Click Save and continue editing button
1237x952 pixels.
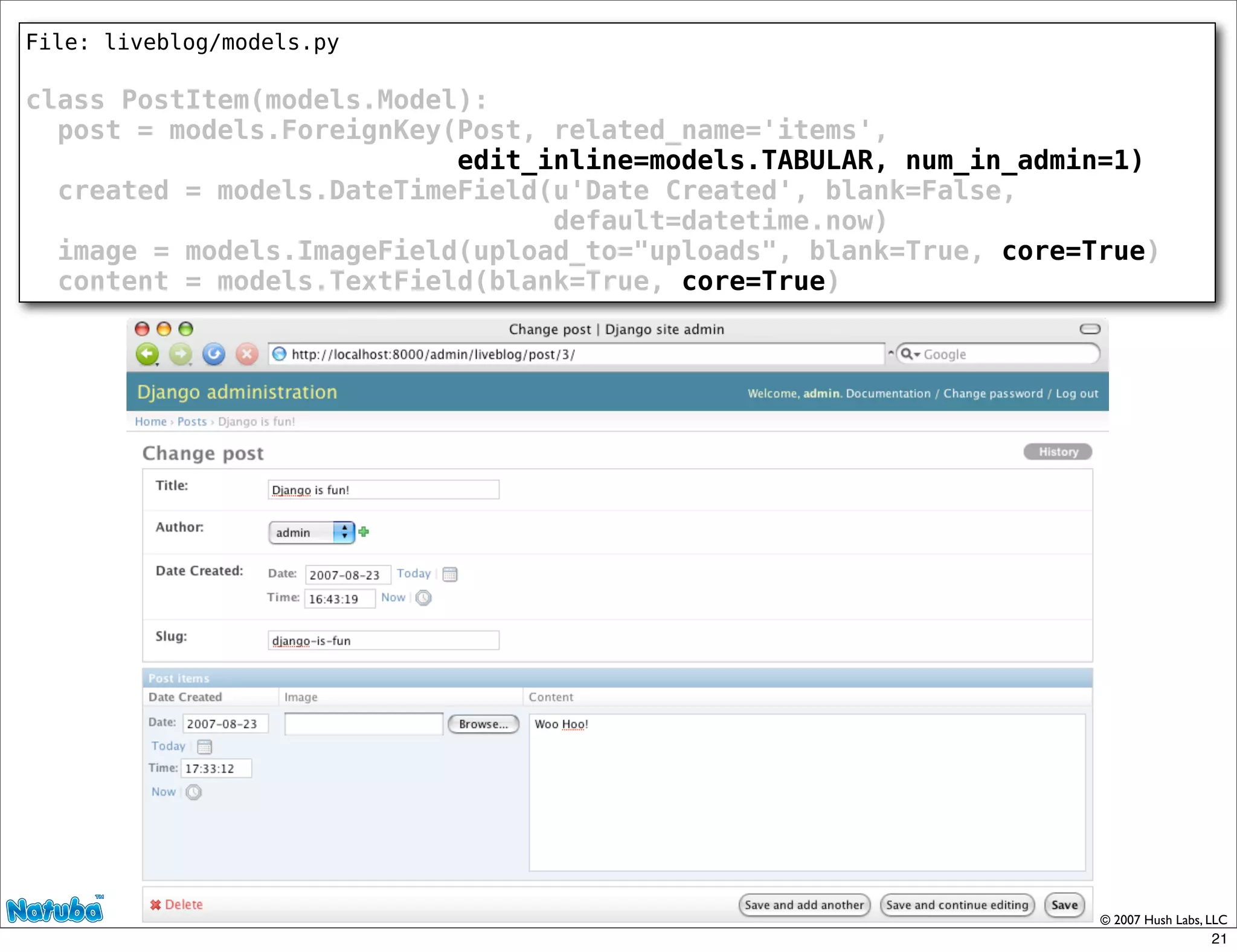click(x=957, y=905)
